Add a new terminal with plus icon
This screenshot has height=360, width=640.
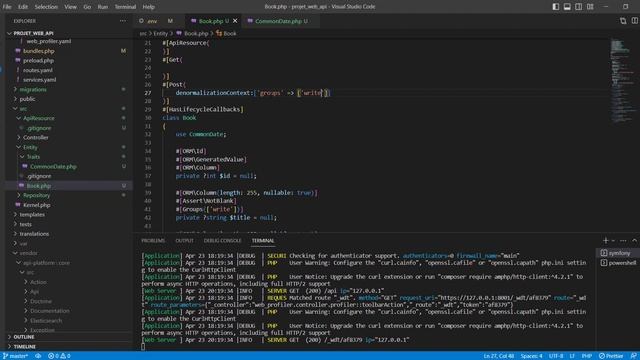[x=606, y=240]
